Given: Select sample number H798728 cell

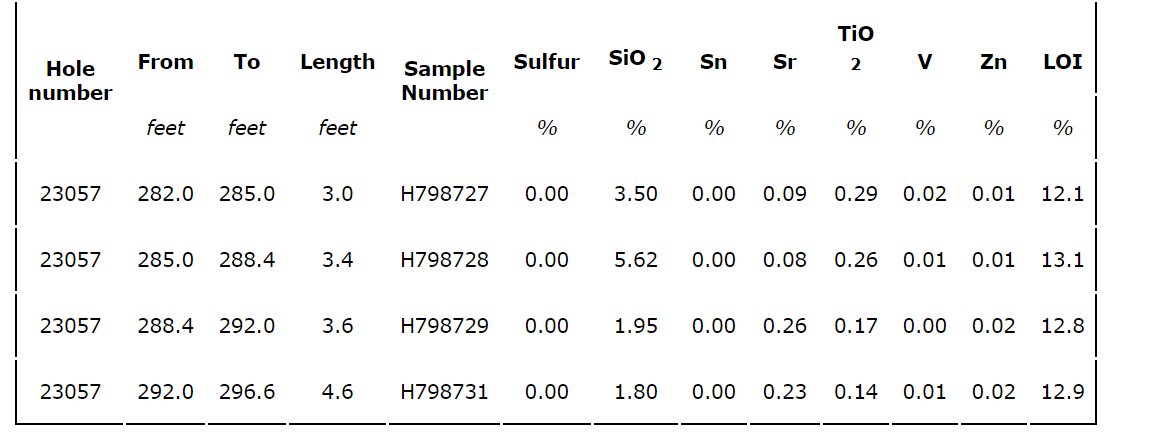Looking at the screenshot, I should pyautogui.click(x=445, y=260).
